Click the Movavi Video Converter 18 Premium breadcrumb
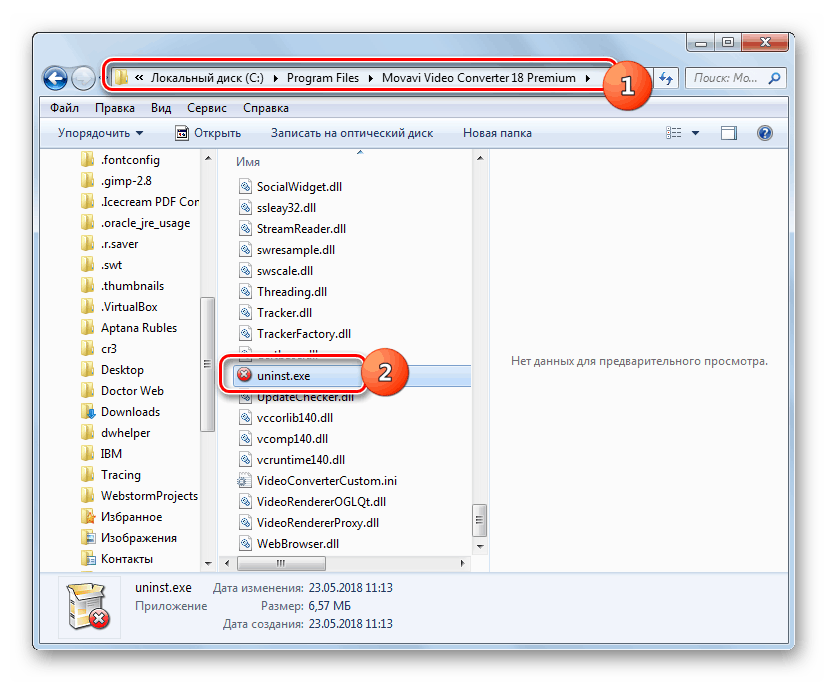The width and height of the screenshot is (828, 683). [478, 78]
